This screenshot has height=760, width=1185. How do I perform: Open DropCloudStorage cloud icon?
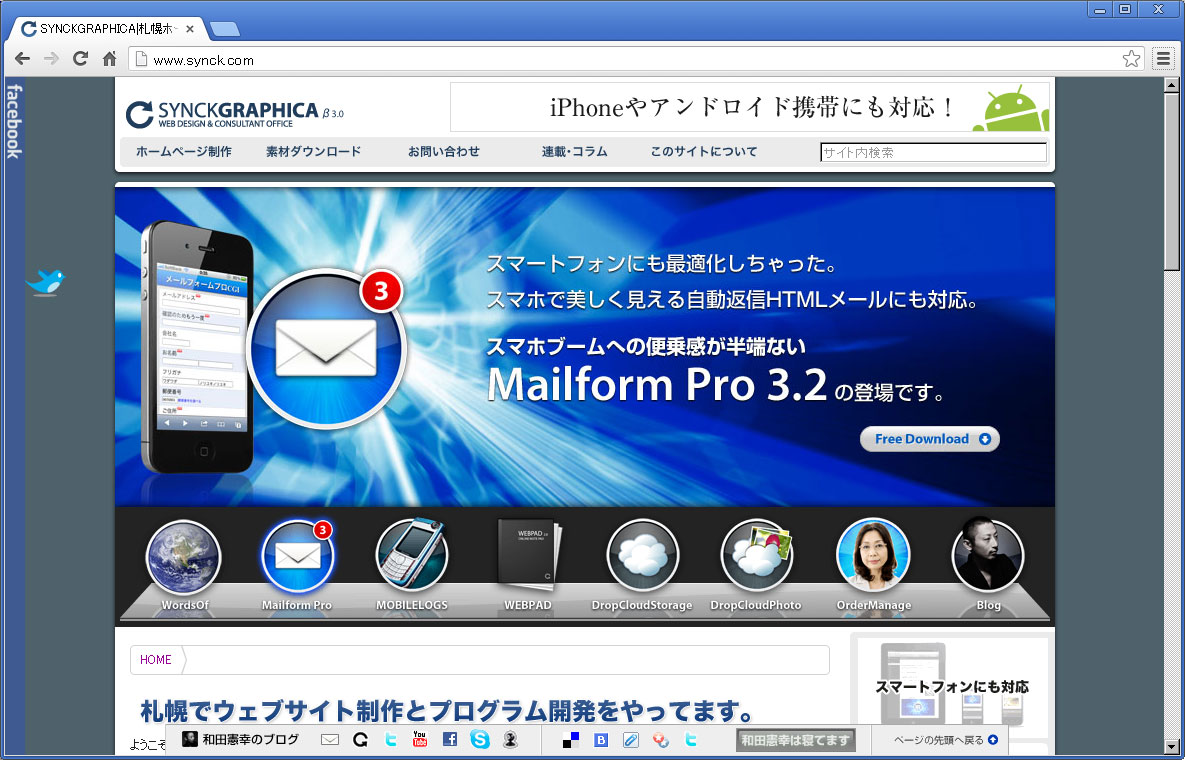[643, 557]
